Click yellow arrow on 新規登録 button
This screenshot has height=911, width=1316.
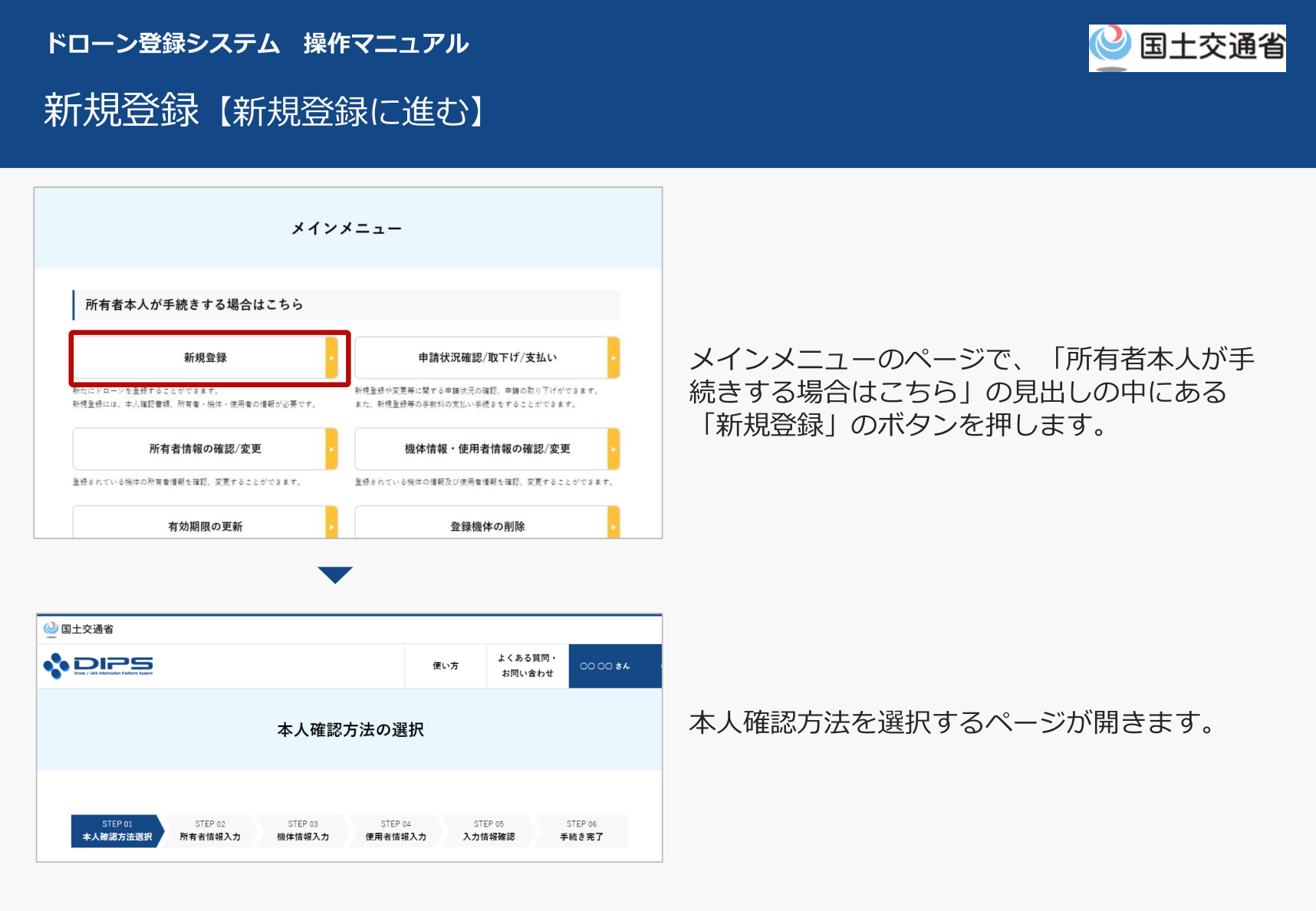331,357
